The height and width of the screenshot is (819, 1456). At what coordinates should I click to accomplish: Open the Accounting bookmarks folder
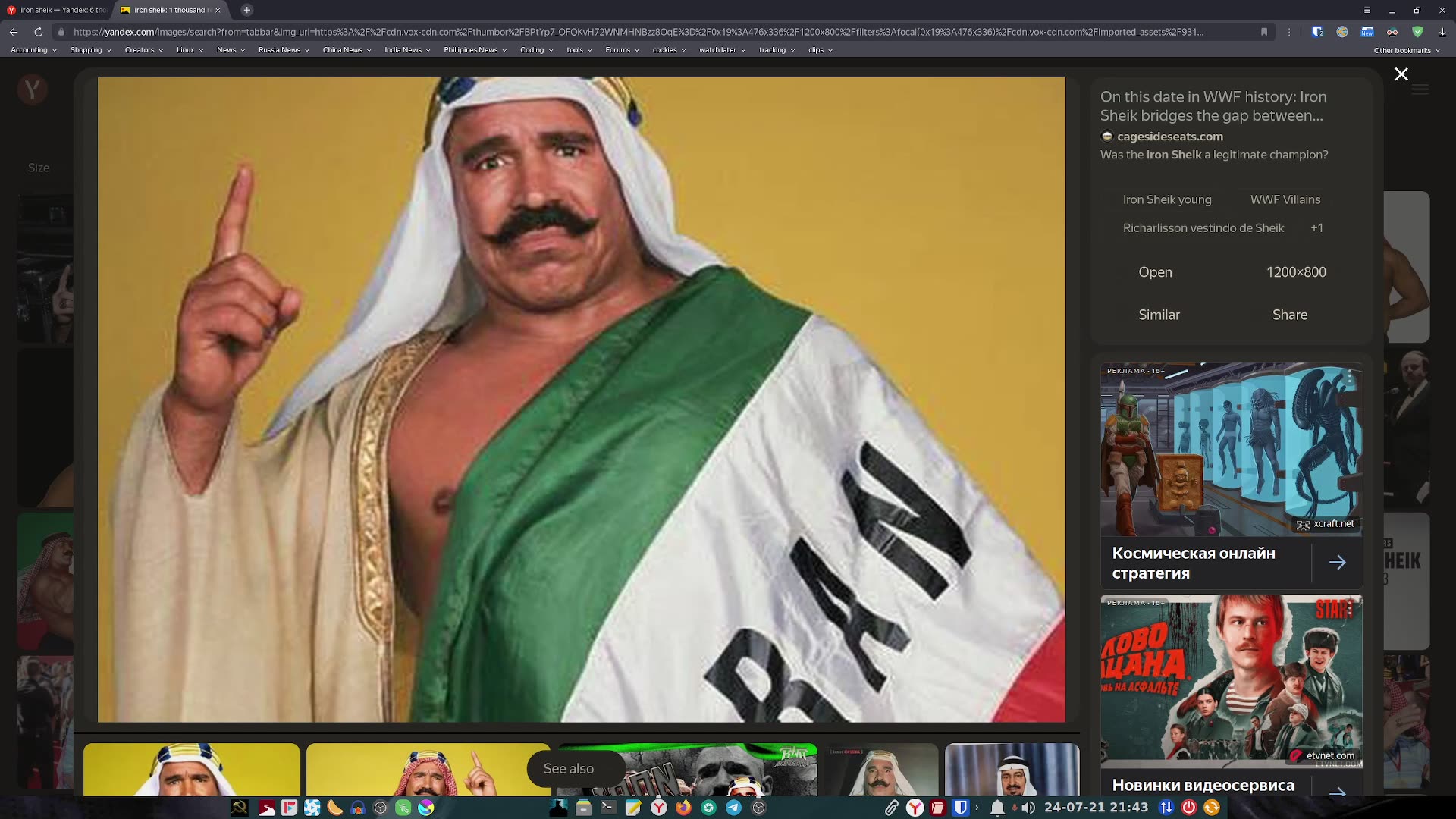(33, 50)
